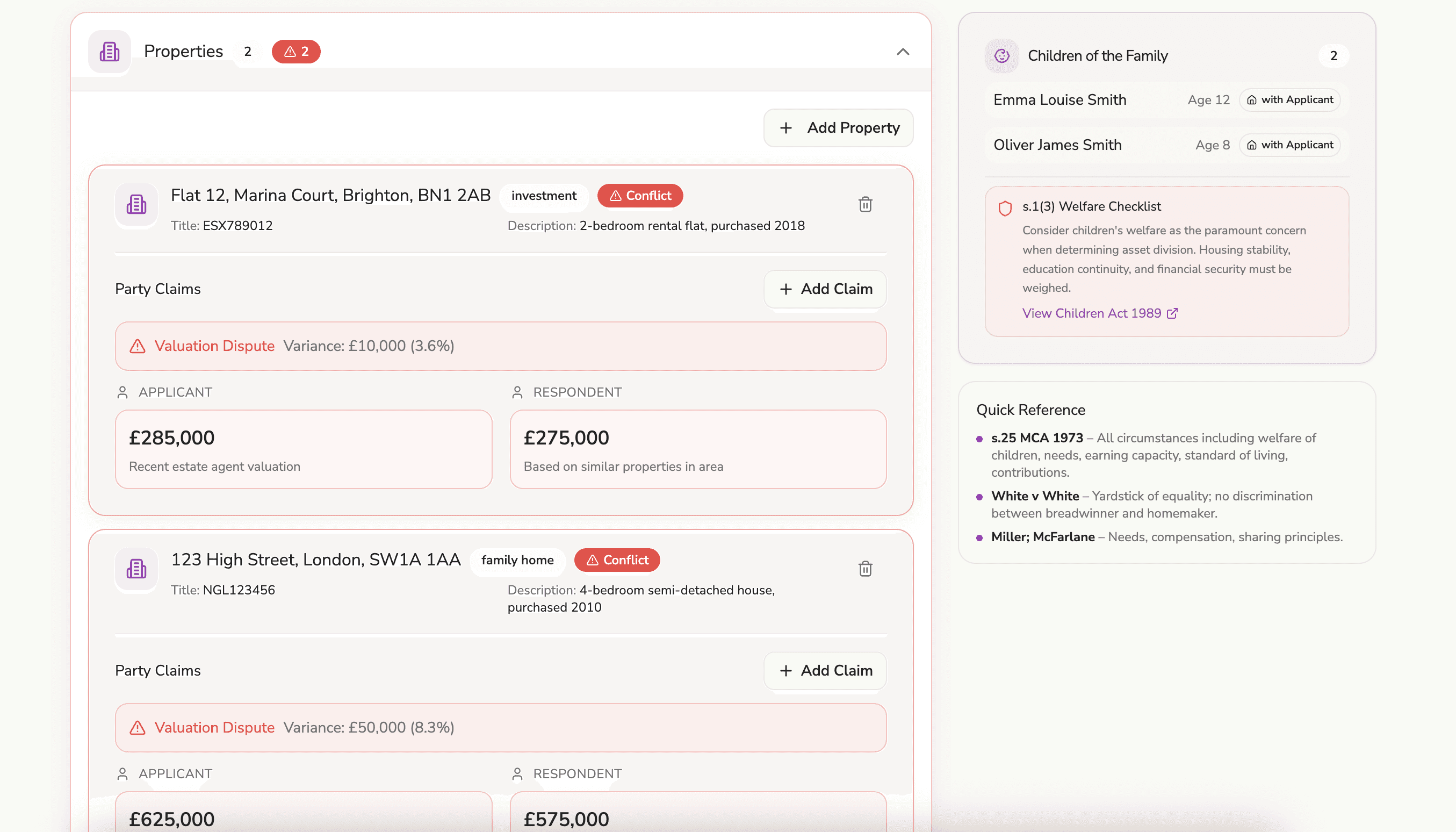The height and width of the screenshot is (832, 1456).
Task: Collapse the Properties section chevron
Action: coord(903,52)
